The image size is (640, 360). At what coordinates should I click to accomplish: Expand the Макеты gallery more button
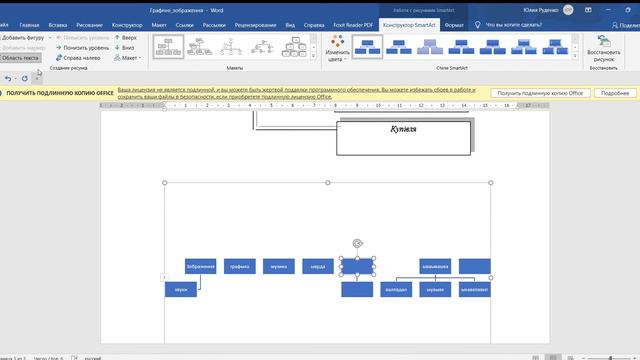pyautogui.click(x=313, y=56)
